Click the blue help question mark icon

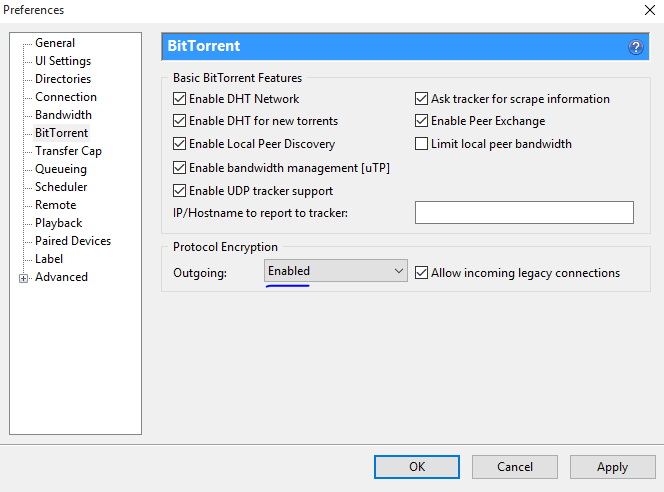point(635,47)
